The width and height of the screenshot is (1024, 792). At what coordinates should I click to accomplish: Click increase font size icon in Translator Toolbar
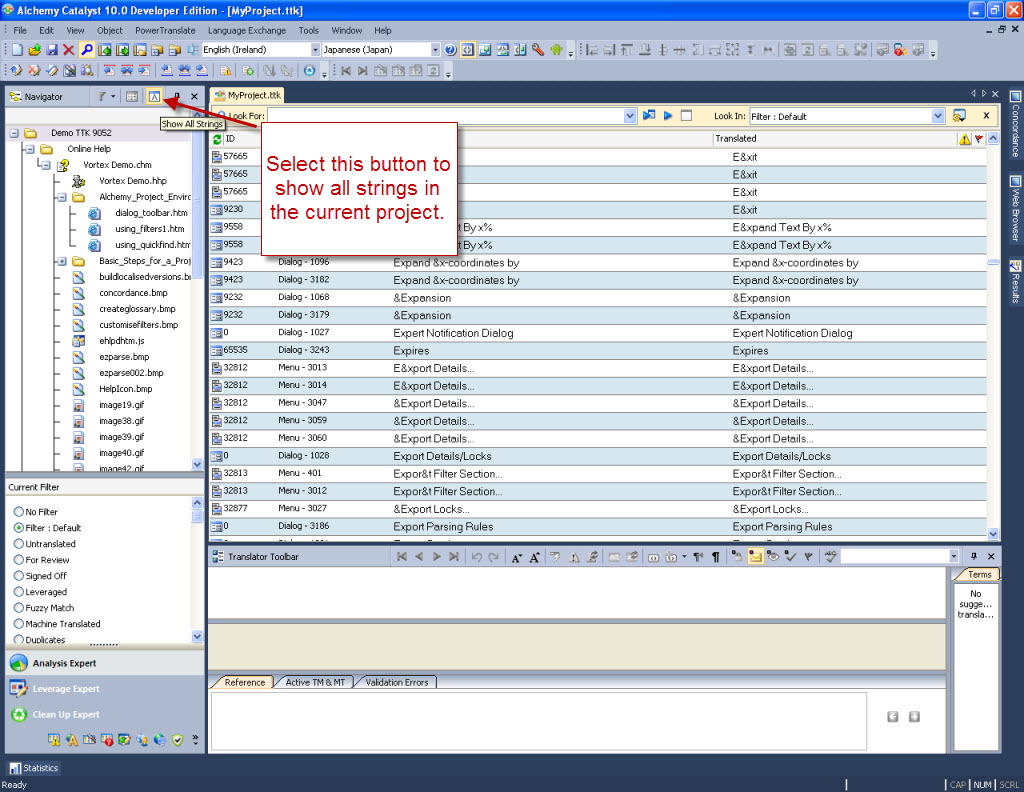coord(534,557)
